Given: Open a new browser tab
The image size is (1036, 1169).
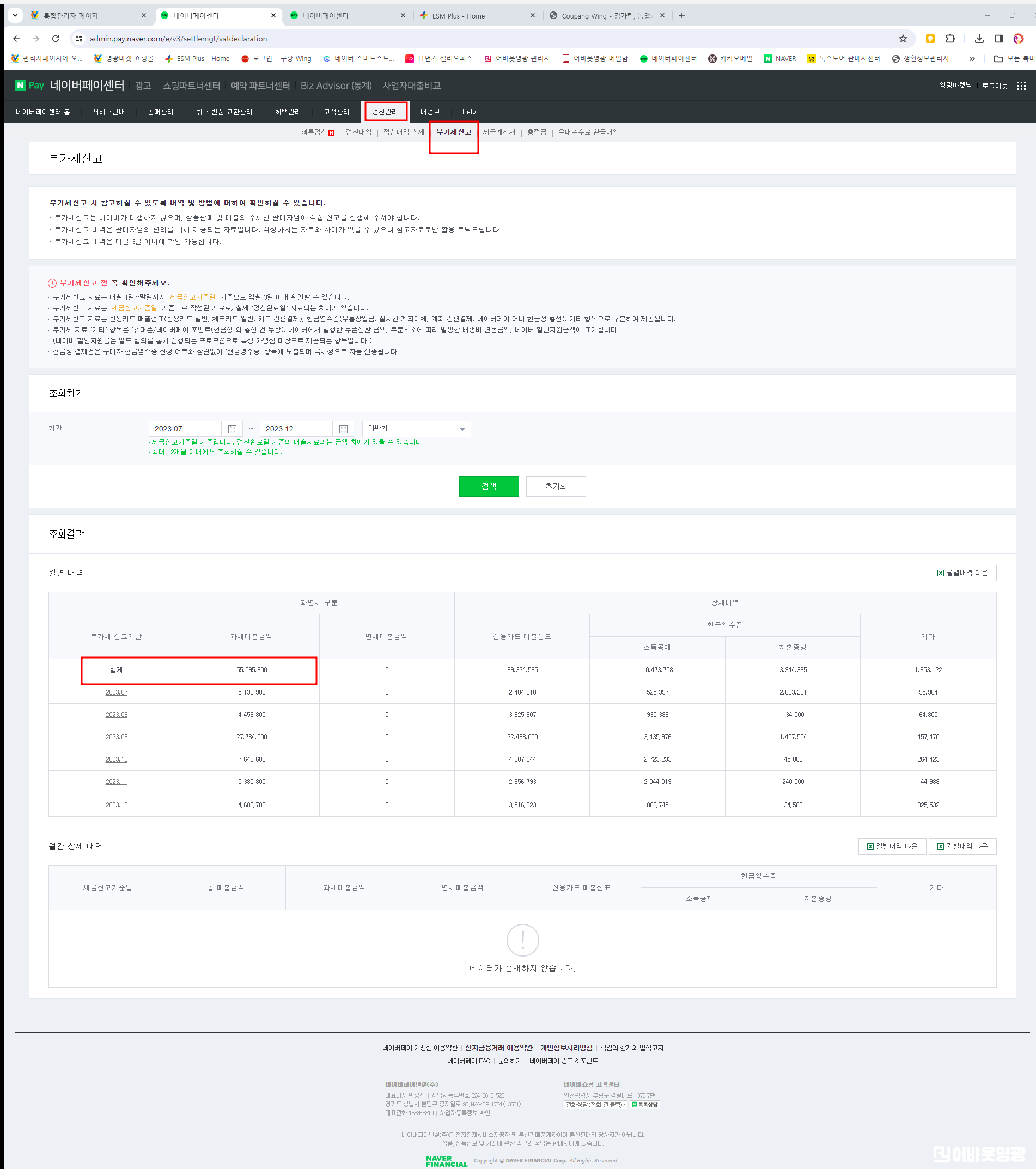Looking at the screenshot, I should pyautogui.click(x=681, y=15).
